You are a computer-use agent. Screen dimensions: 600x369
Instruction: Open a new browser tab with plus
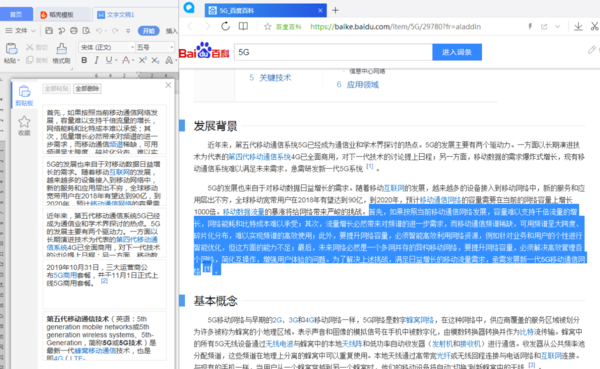(335, 10)
